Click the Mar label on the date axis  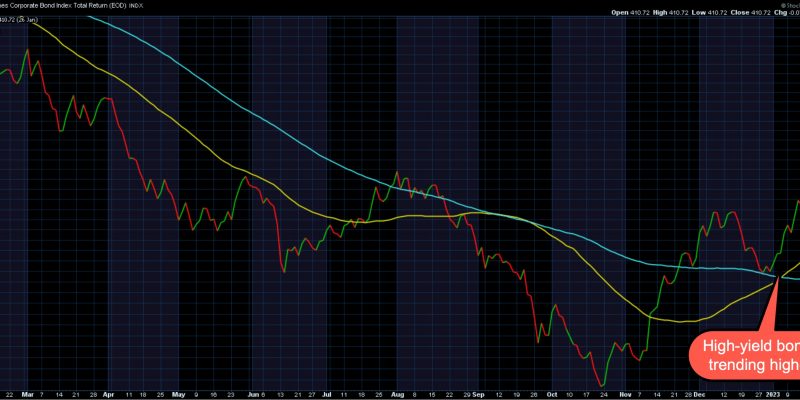tap(27, 394)
